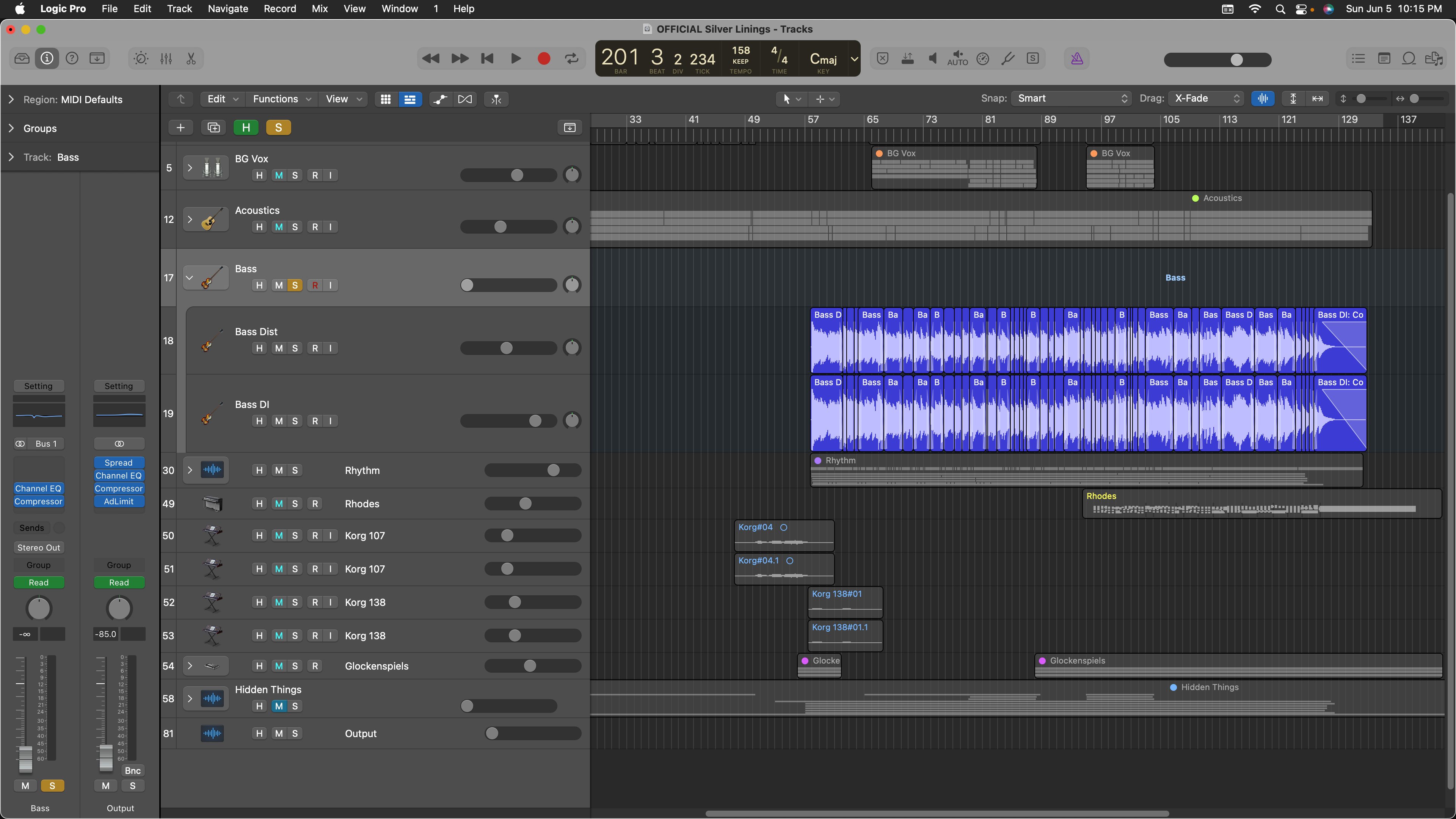Image resolution: width=1456 pixels, height=819 pixels.
Task: Open the Loop Browser icon
Action: click(x=1409, y=58)
